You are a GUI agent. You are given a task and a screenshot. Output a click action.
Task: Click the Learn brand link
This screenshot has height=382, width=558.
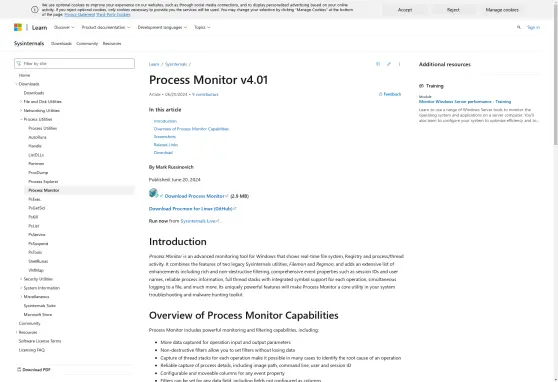click(39, 28)
